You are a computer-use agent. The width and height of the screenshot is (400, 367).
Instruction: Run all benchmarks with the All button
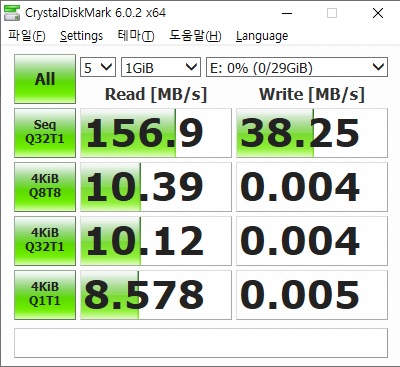tap(45, 79)
